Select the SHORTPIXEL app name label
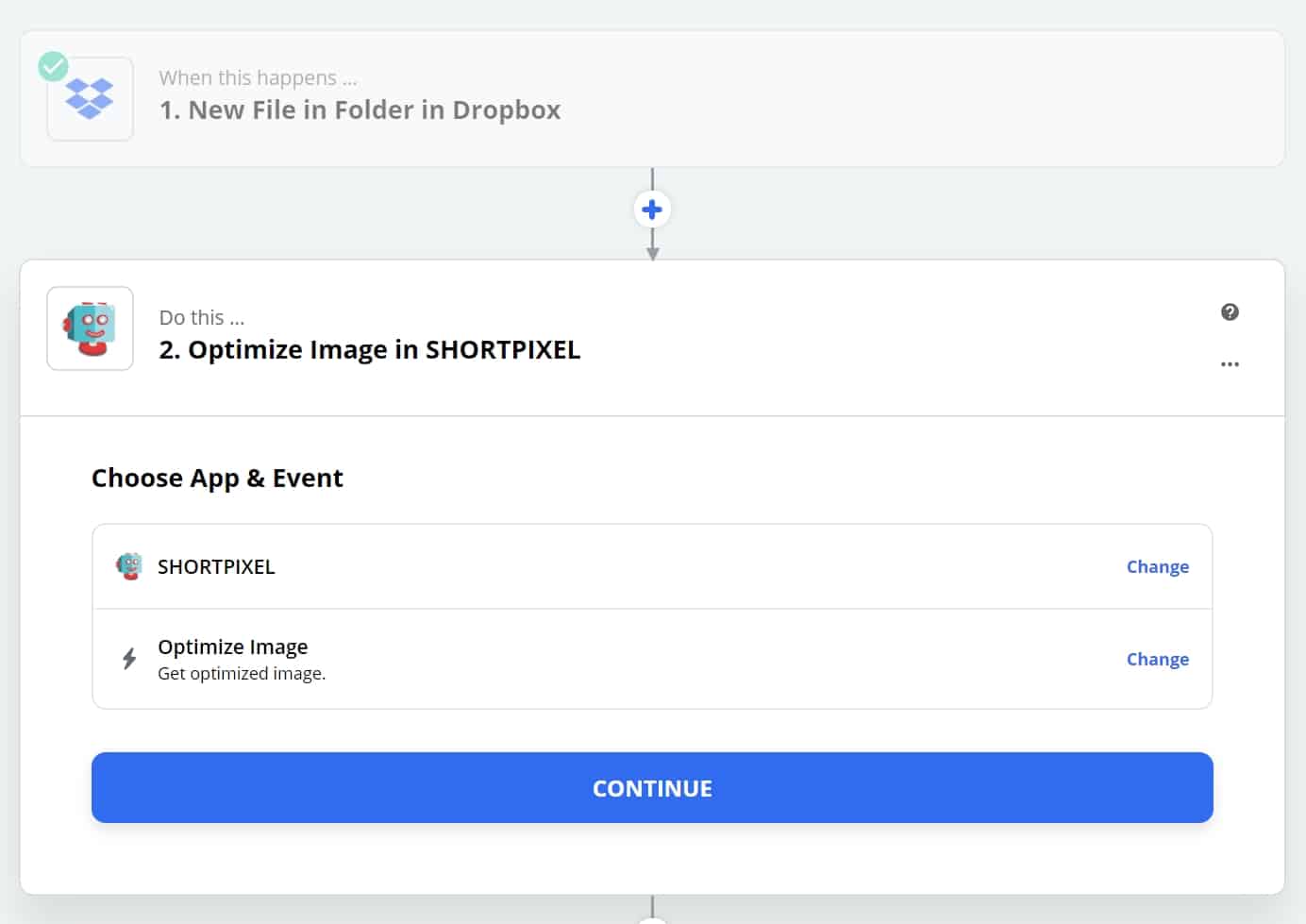Image resolution: width=1306 pixels, height=924 pixels. (x=216, y=566)
